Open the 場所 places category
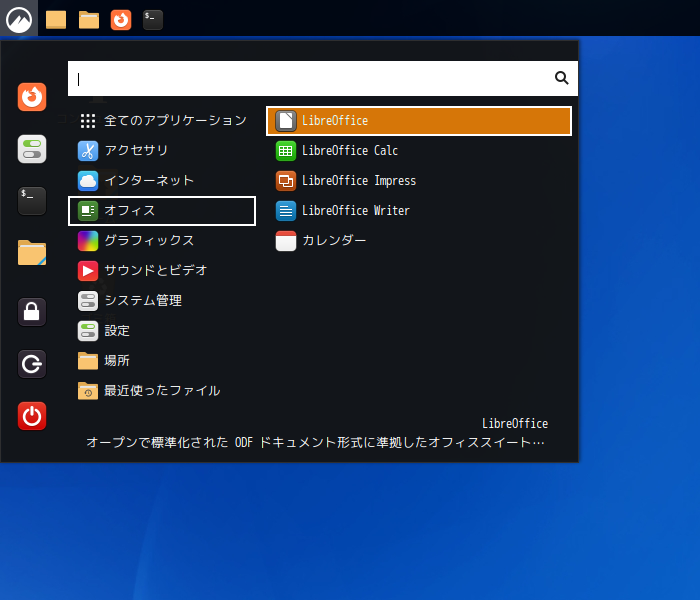 162,361
